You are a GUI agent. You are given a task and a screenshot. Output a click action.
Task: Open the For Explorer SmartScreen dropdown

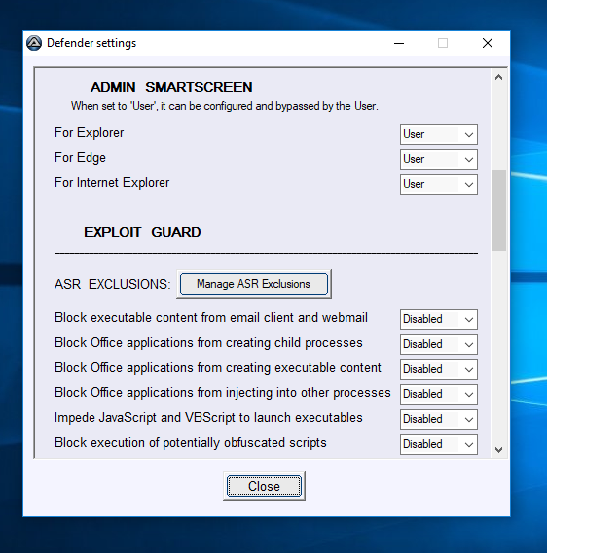[439, 134]
